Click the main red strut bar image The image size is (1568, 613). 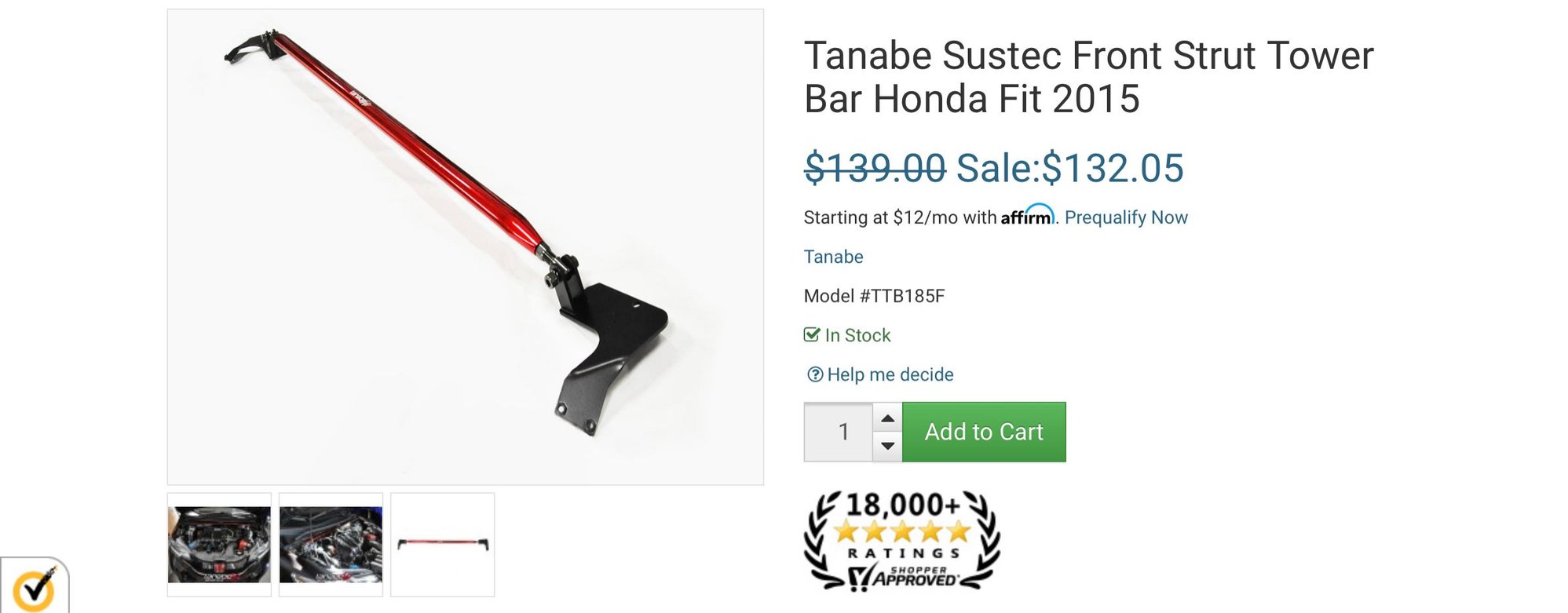tap(466, 247)
